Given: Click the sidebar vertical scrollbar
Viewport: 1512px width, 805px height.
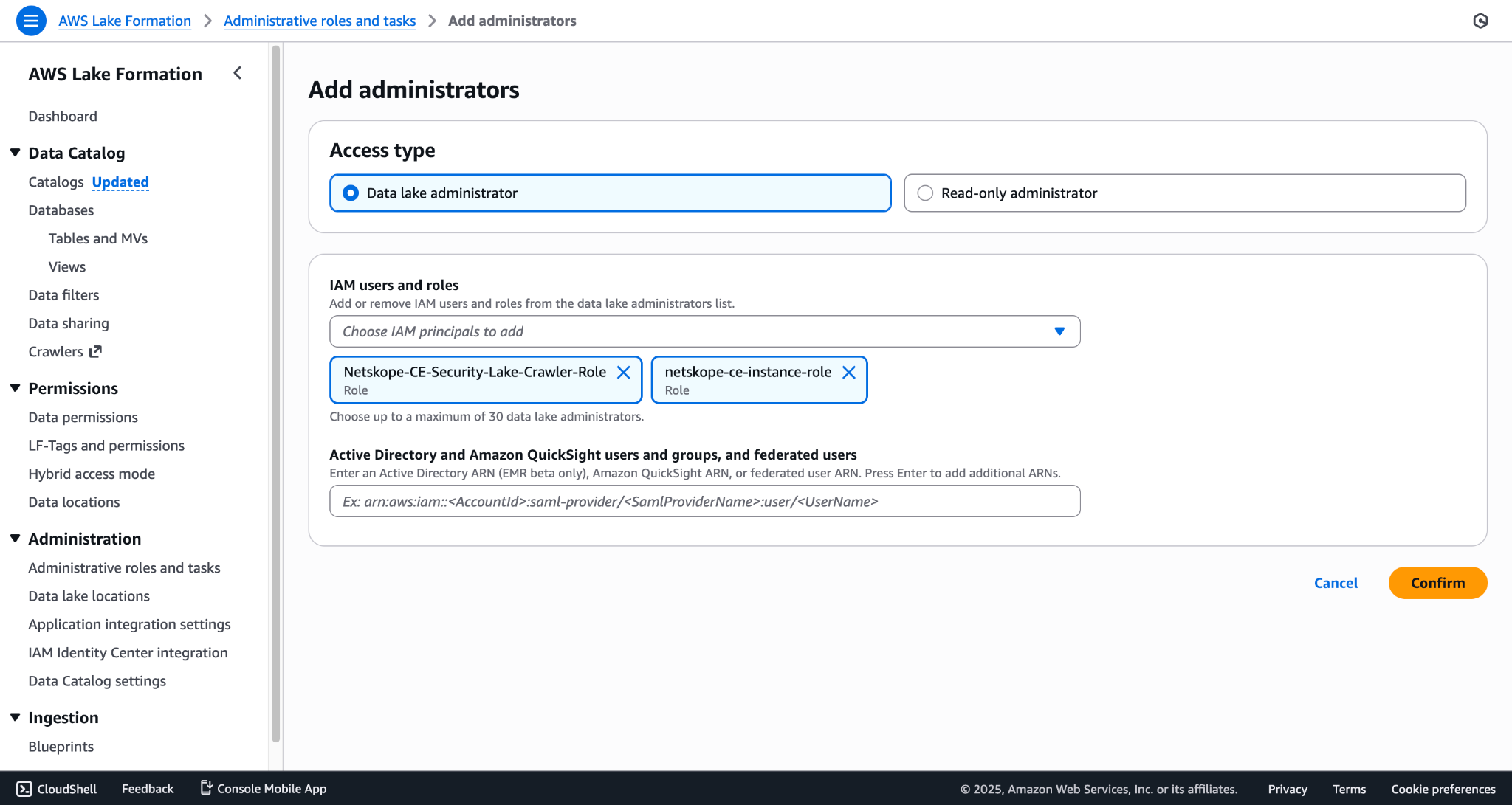Looking at the screenshot, I should [275, 395].
